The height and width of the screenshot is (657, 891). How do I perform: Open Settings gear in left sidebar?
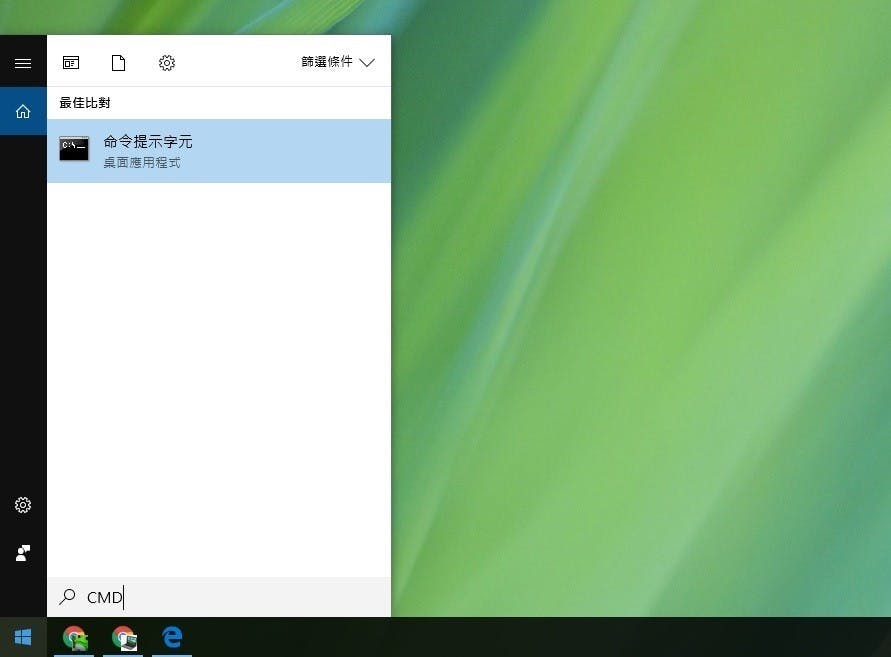(x=23, y=505)
